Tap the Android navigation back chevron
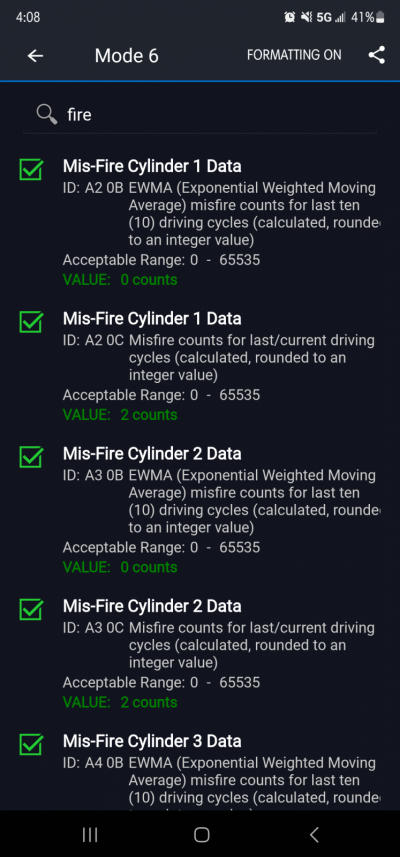 314,834
